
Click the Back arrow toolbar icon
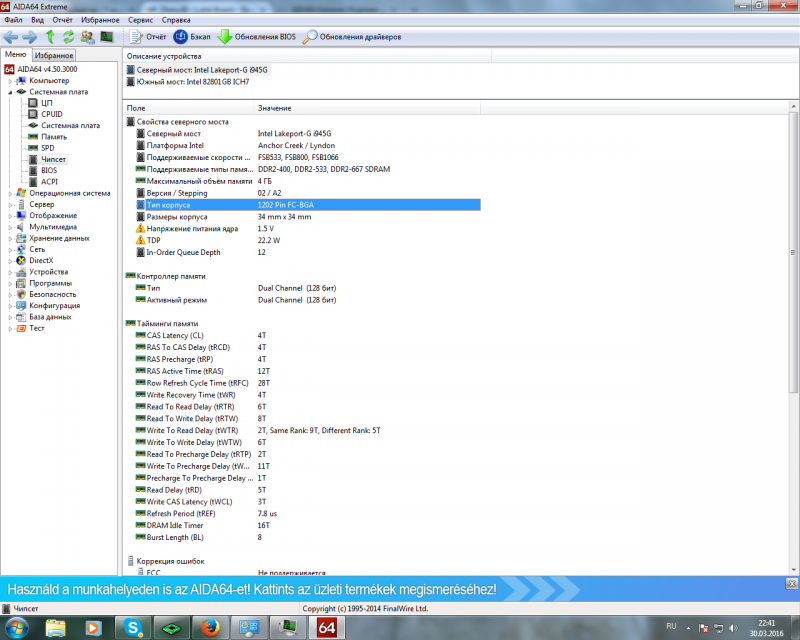point(12,37)
